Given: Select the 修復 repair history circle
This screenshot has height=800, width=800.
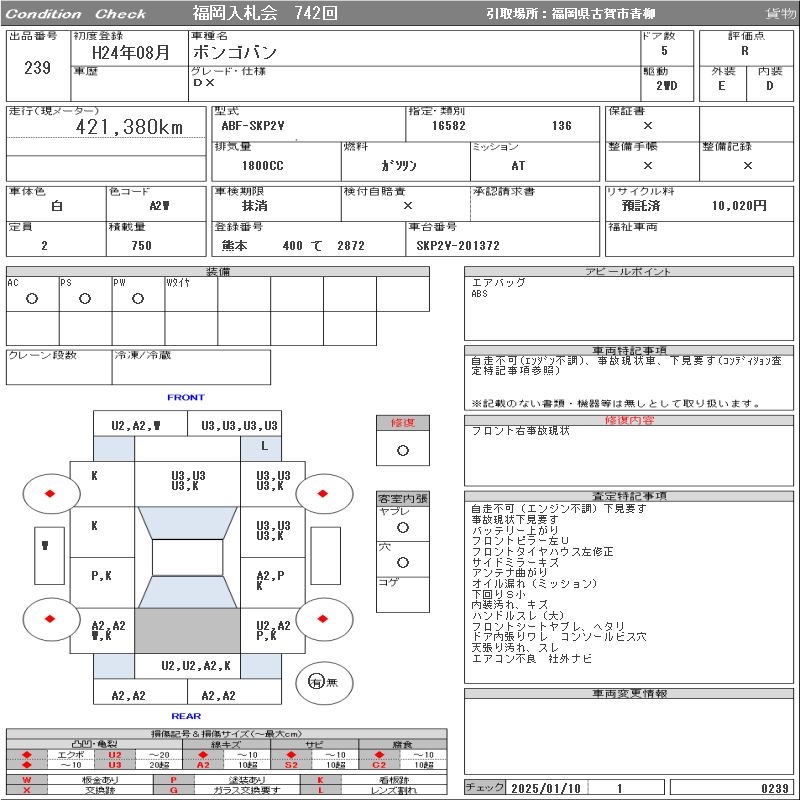Looking at the screenshot, I should (x=402, y=450).
